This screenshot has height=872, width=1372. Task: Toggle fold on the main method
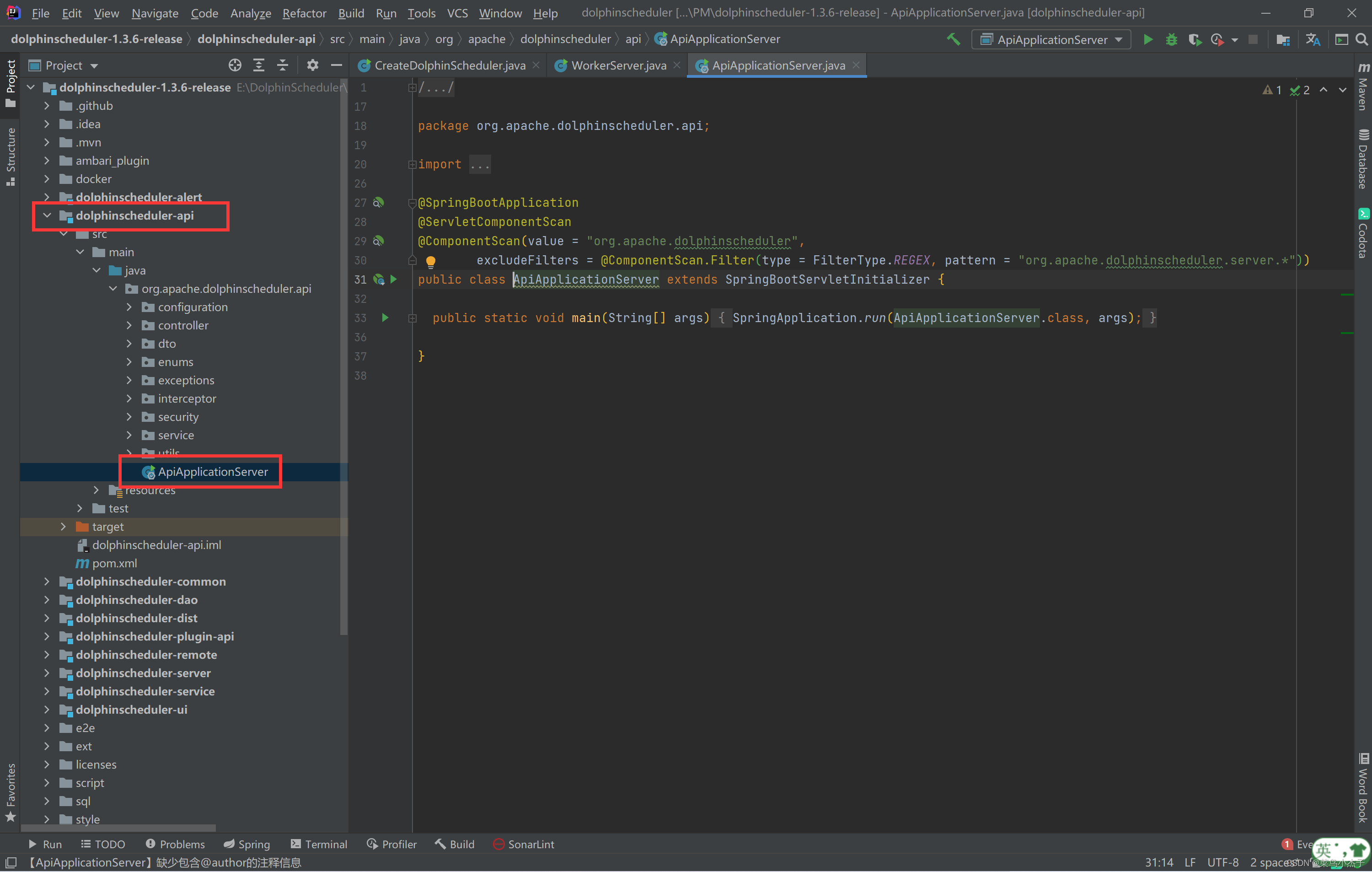point(413,318)
